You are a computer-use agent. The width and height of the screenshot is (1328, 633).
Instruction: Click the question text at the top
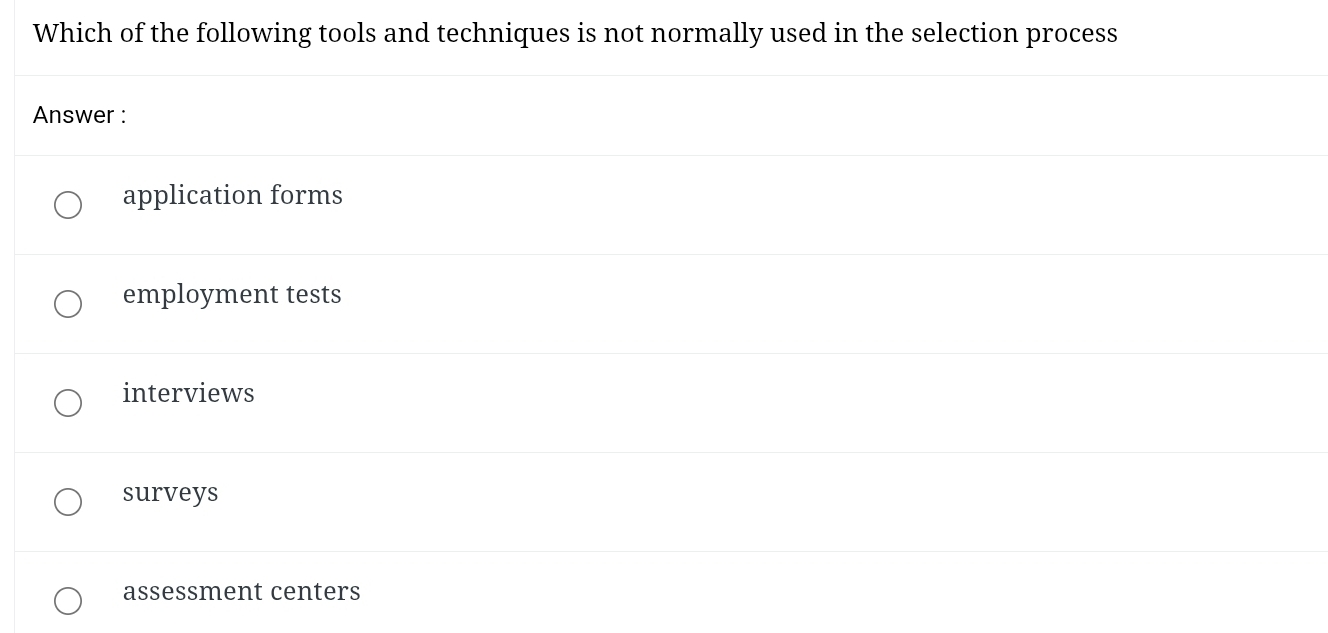575,33
